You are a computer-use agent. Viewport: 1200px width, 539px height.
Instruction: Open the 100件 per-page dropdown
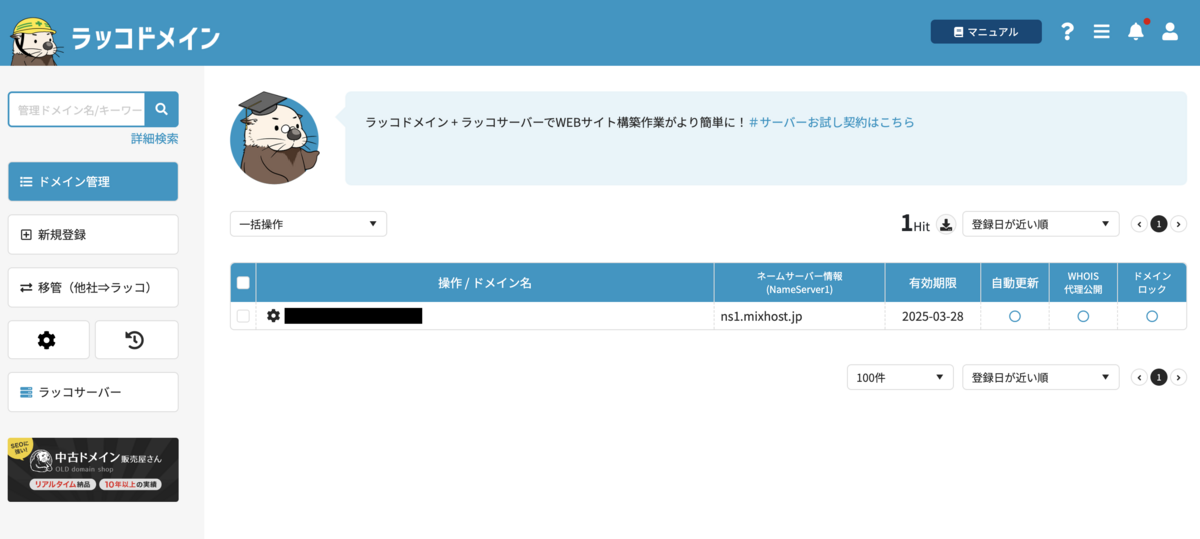(900, 377)
